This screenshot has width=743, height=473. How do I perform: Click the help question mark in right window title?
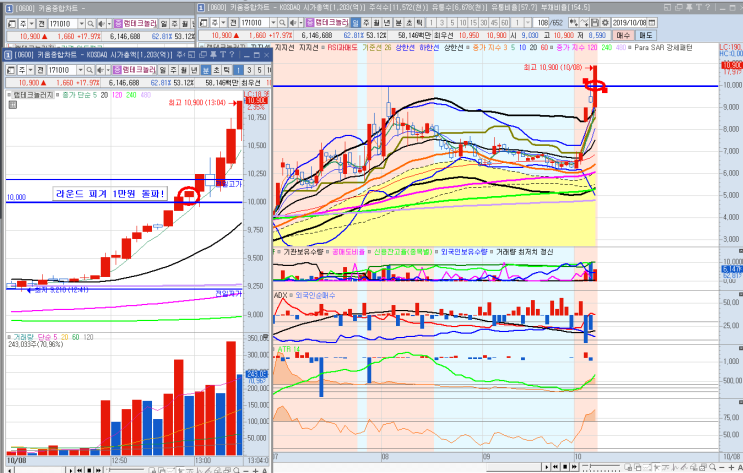tap(707, 7)
